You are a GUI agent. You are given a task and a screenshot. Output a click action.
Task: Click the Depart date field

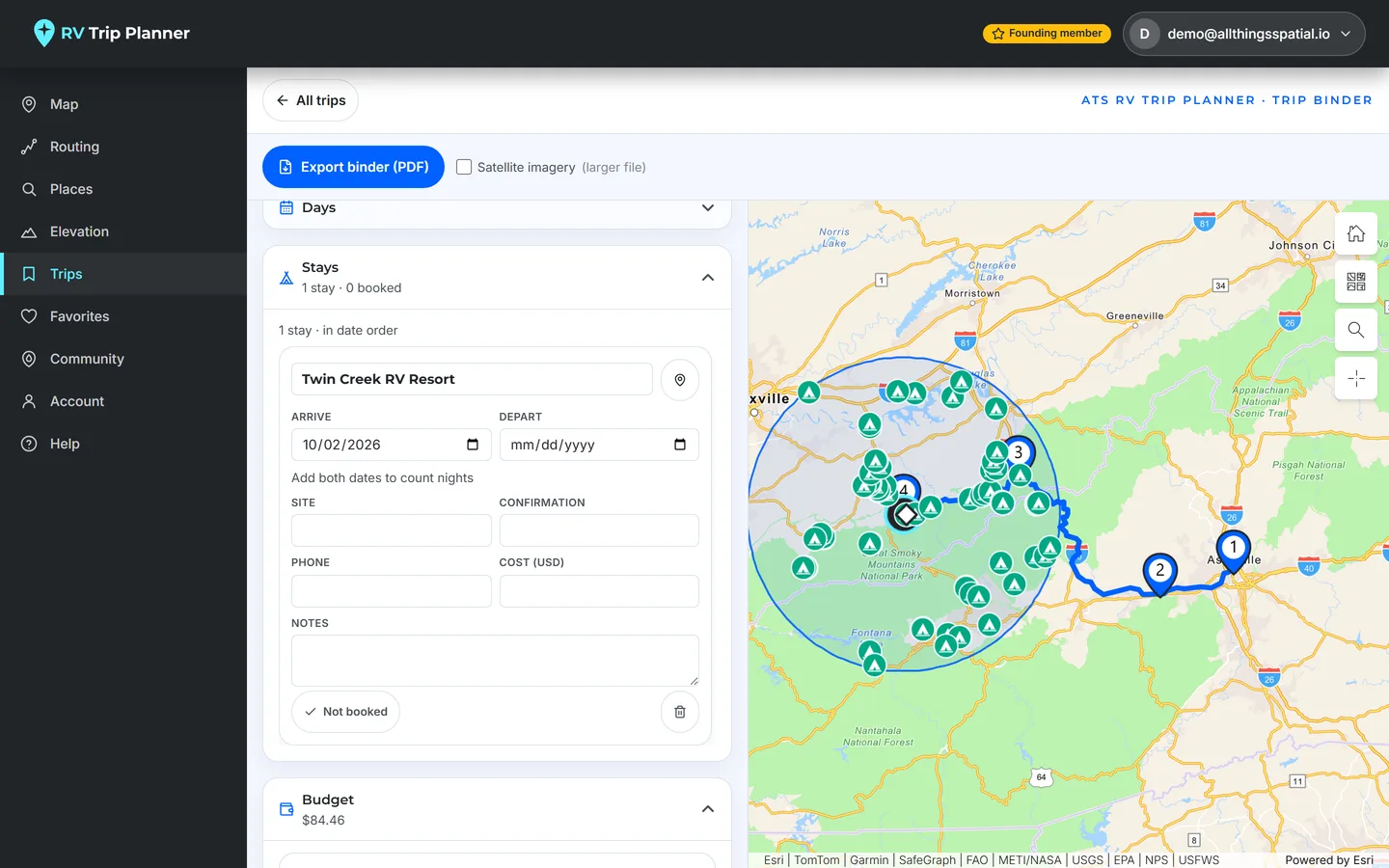(599, 445)
